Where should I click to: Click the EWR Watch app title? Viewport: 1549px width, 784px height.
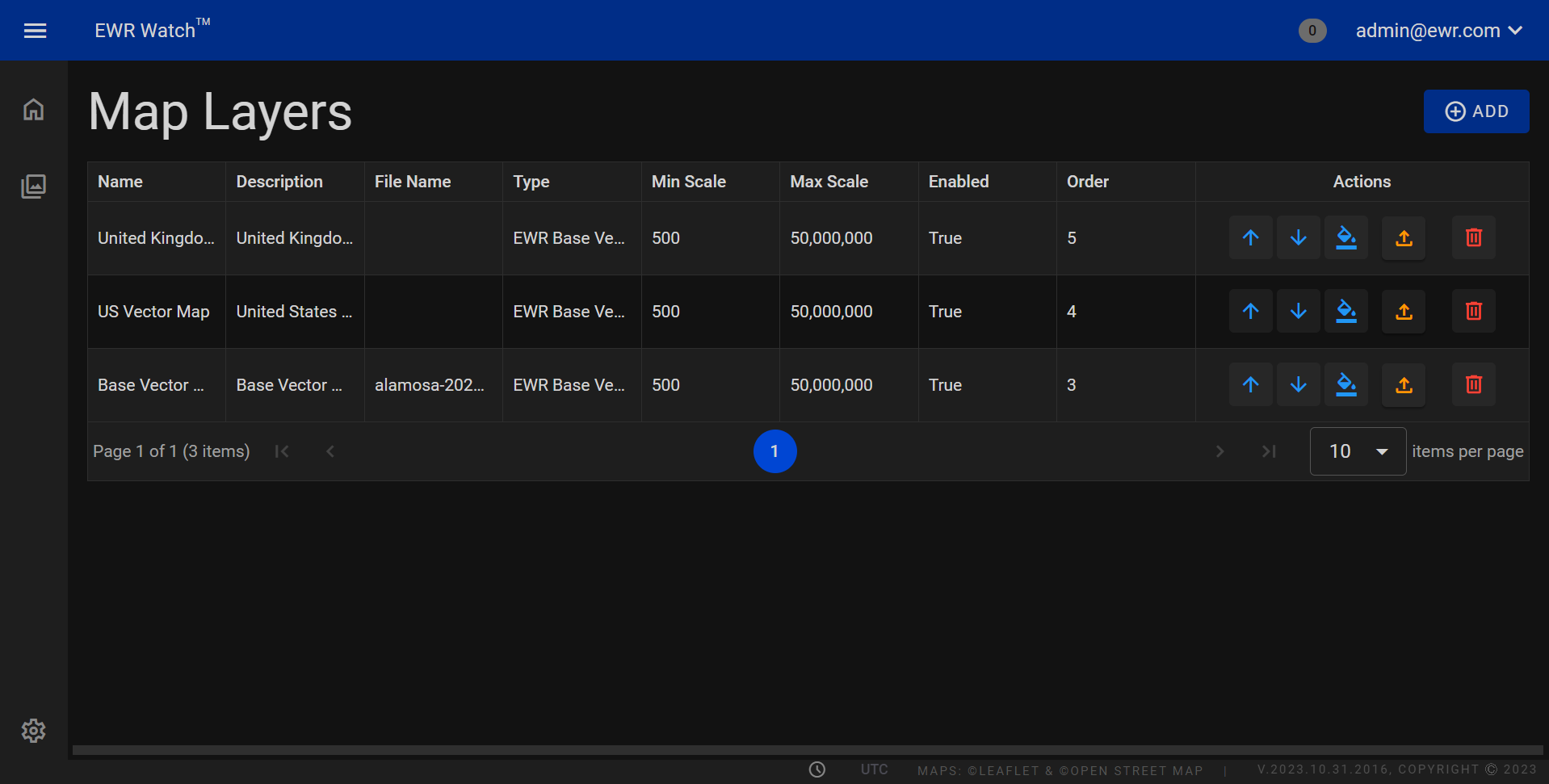click(x=153, y=29)
